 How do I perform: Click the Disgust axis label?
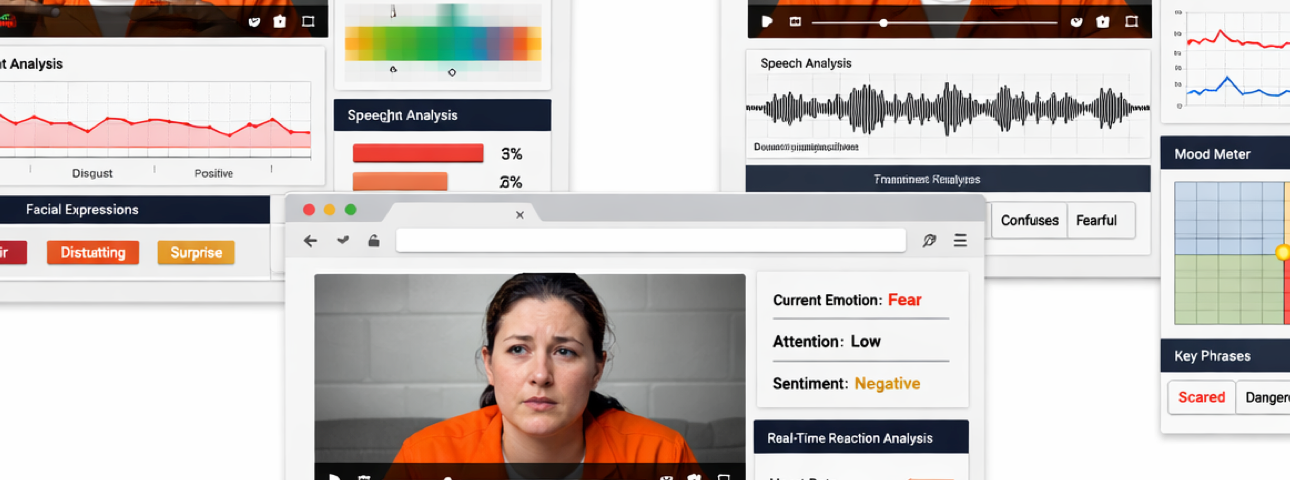92,173
